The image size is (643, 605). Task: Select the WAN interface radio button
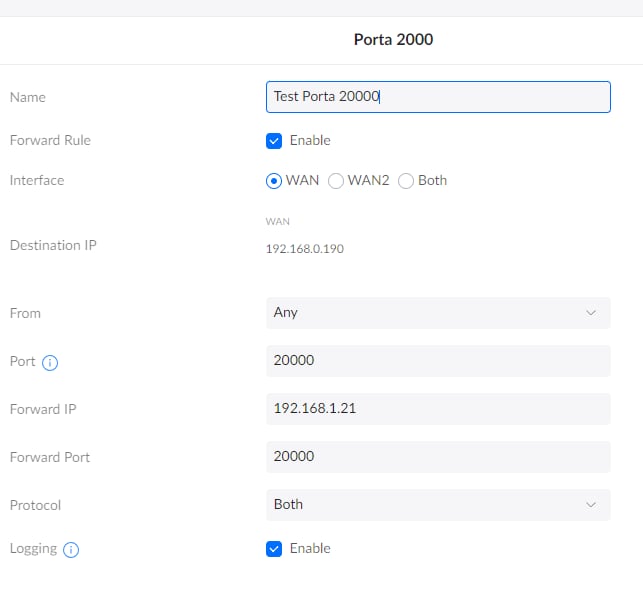point(274,181)
